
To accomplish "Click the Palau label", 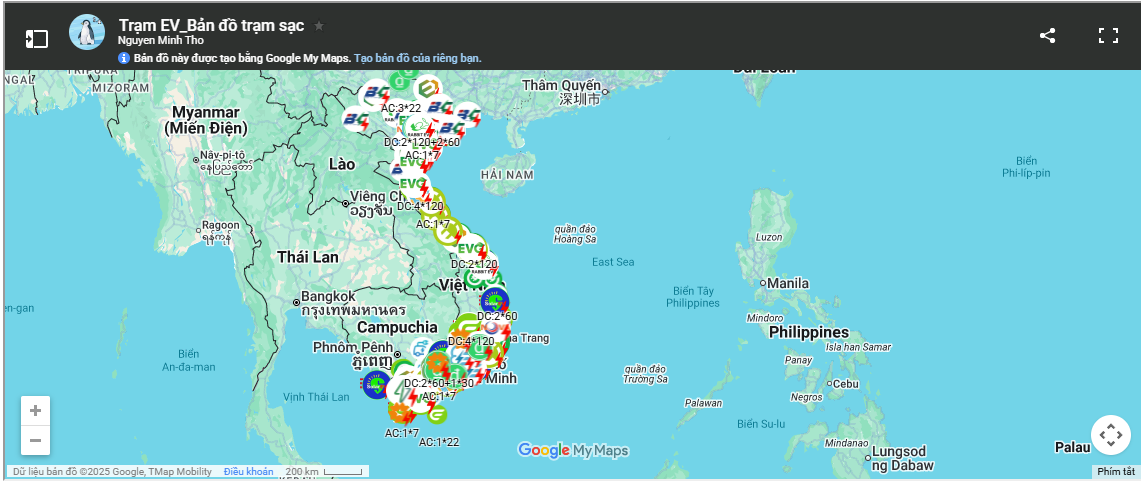I will point(1073,448).
